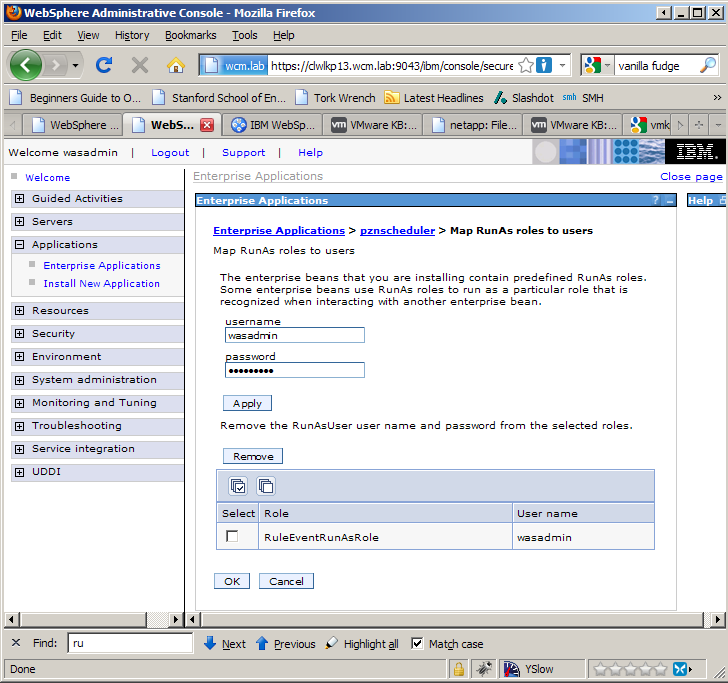This screenshot has height=683, width=728.
Task: Open the View menu
Action: (x=88, y=35)
